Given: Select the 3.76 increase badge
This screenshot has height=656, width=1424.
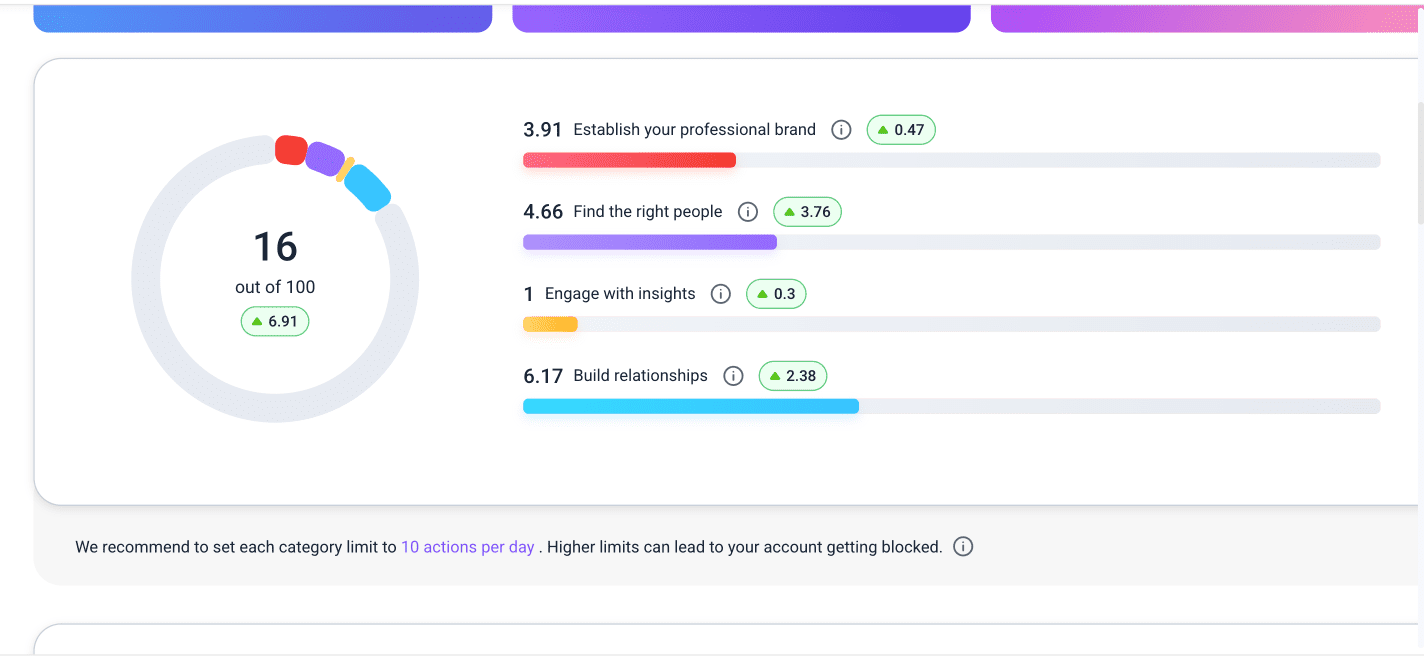Looking at the screenshot, I should coord(807,212).
